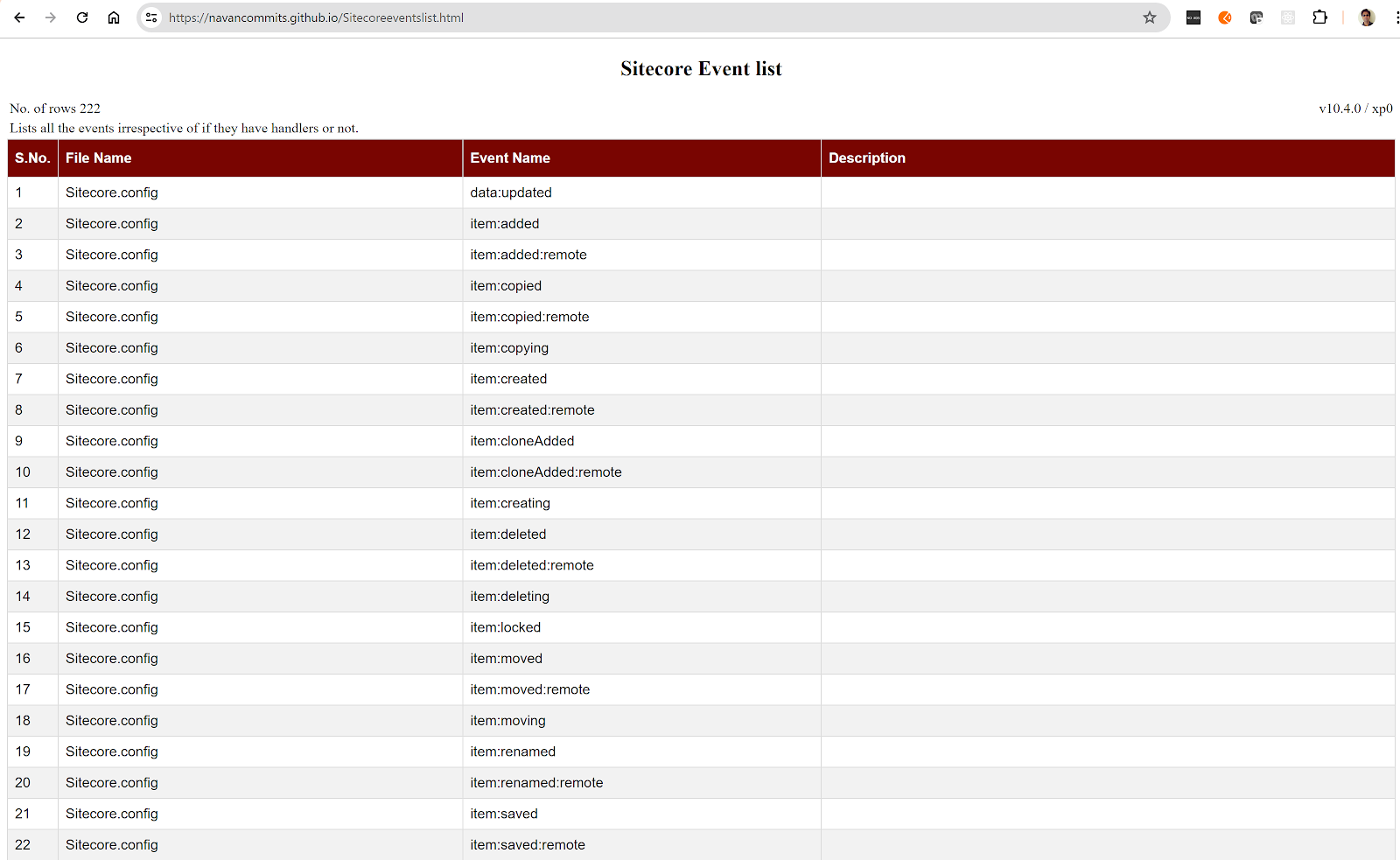Click the item:creating event cell

[x=642, y=503]
